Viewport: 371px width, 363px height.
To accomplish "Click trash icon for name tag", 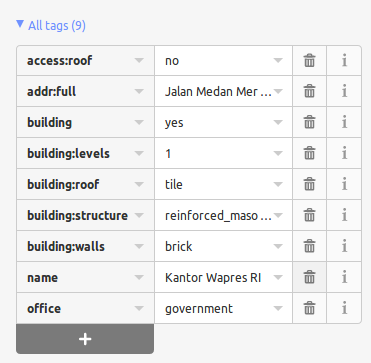I will [x=309, y=277].
